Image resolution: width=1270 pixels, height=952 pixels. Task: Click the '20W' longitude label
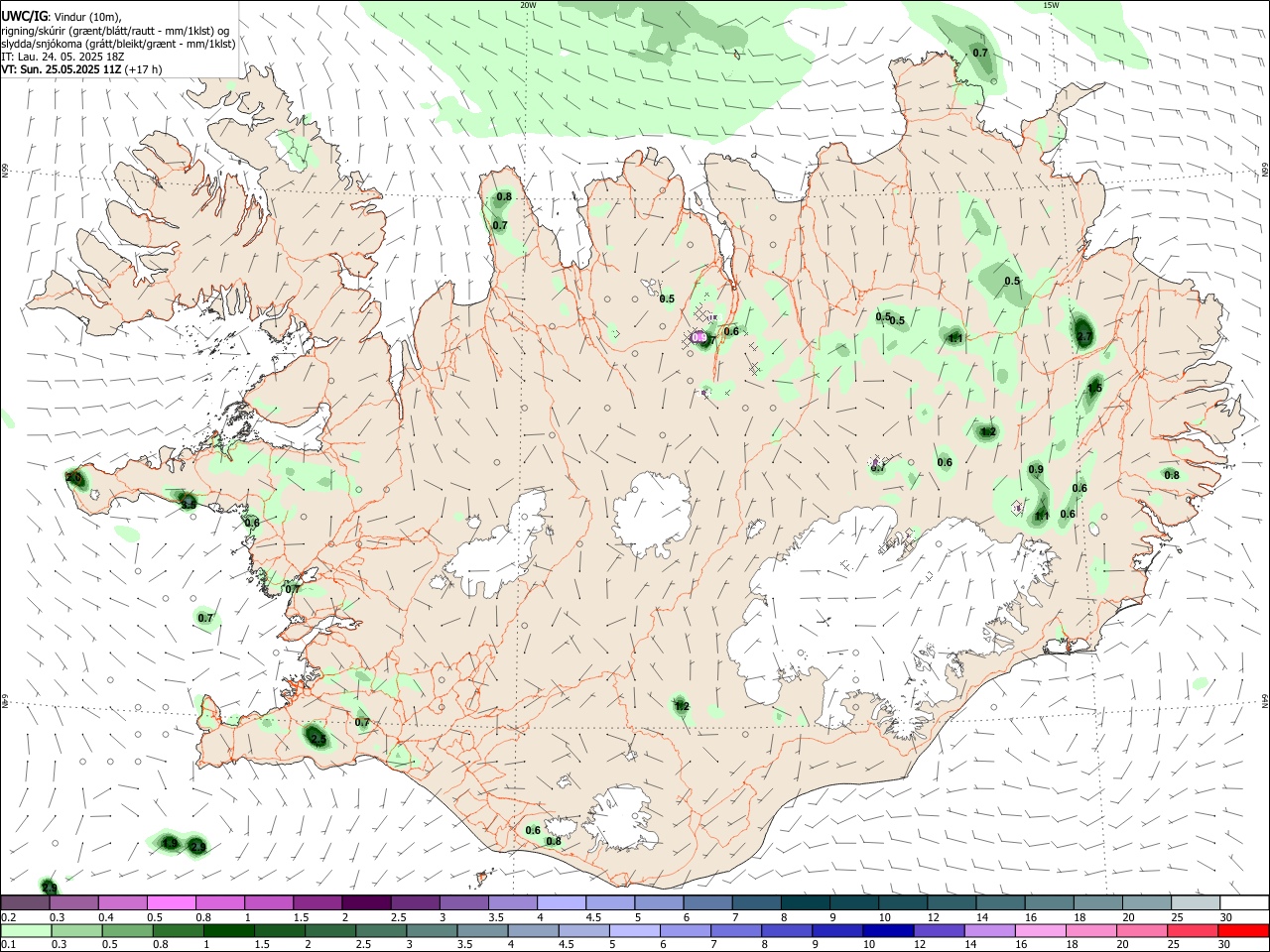528,5
